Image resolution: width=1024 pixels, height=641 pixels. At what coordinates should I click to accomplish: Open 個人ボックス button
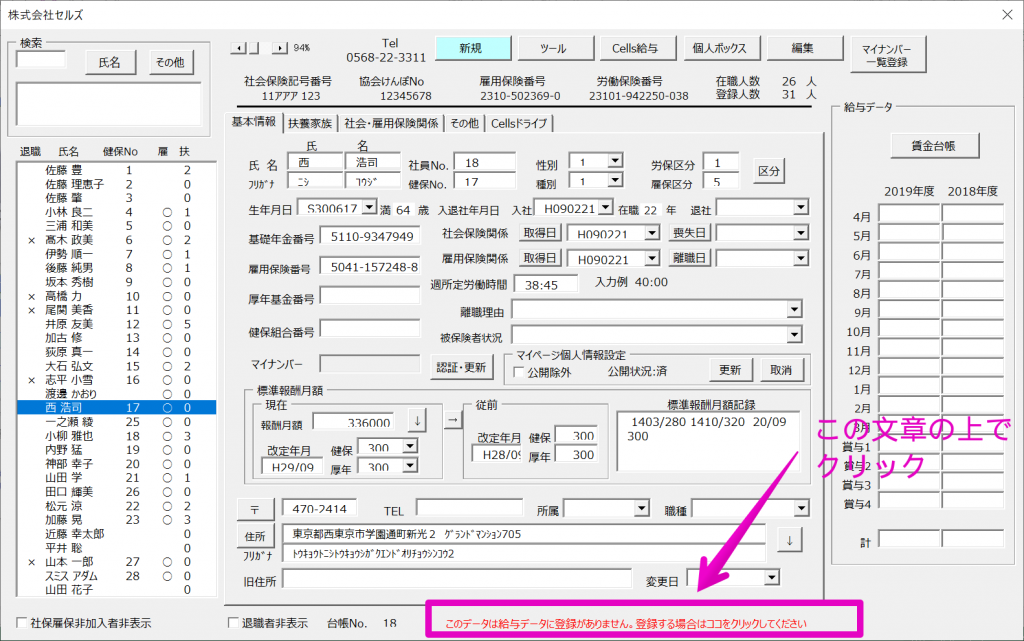tap(721, 48)
